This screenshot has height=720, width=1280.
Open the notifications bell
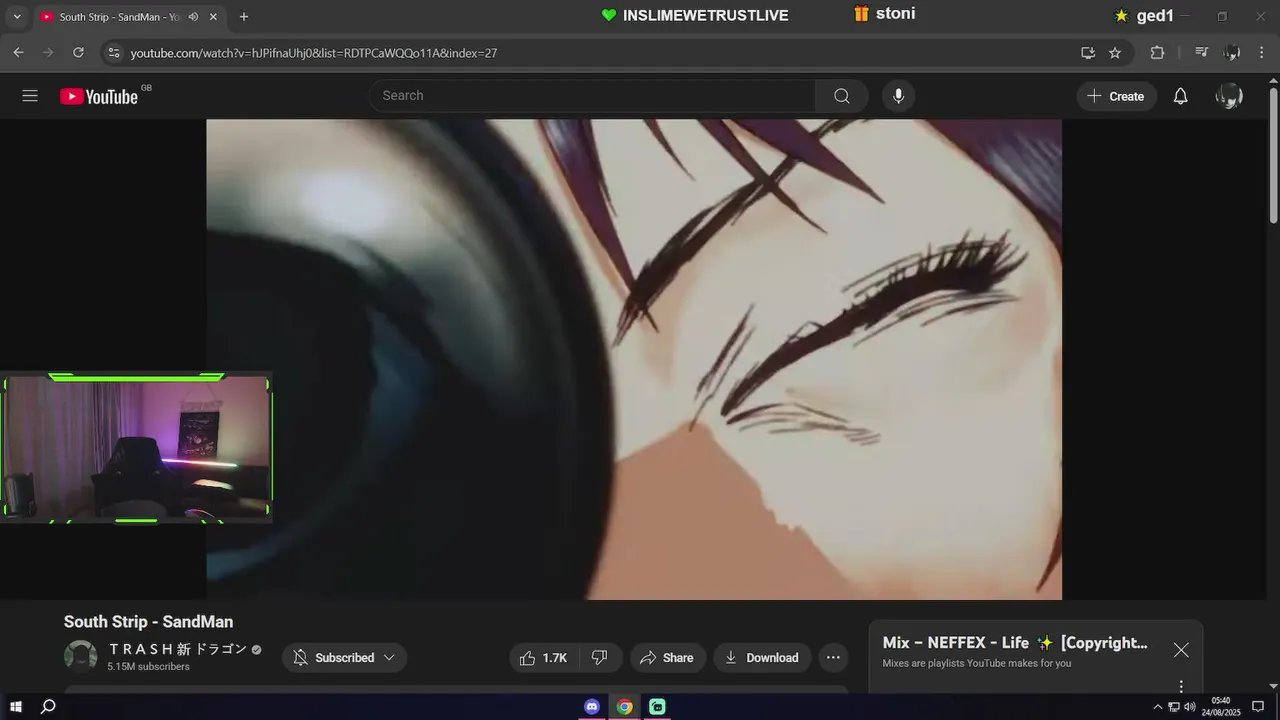click(1181, 96)
